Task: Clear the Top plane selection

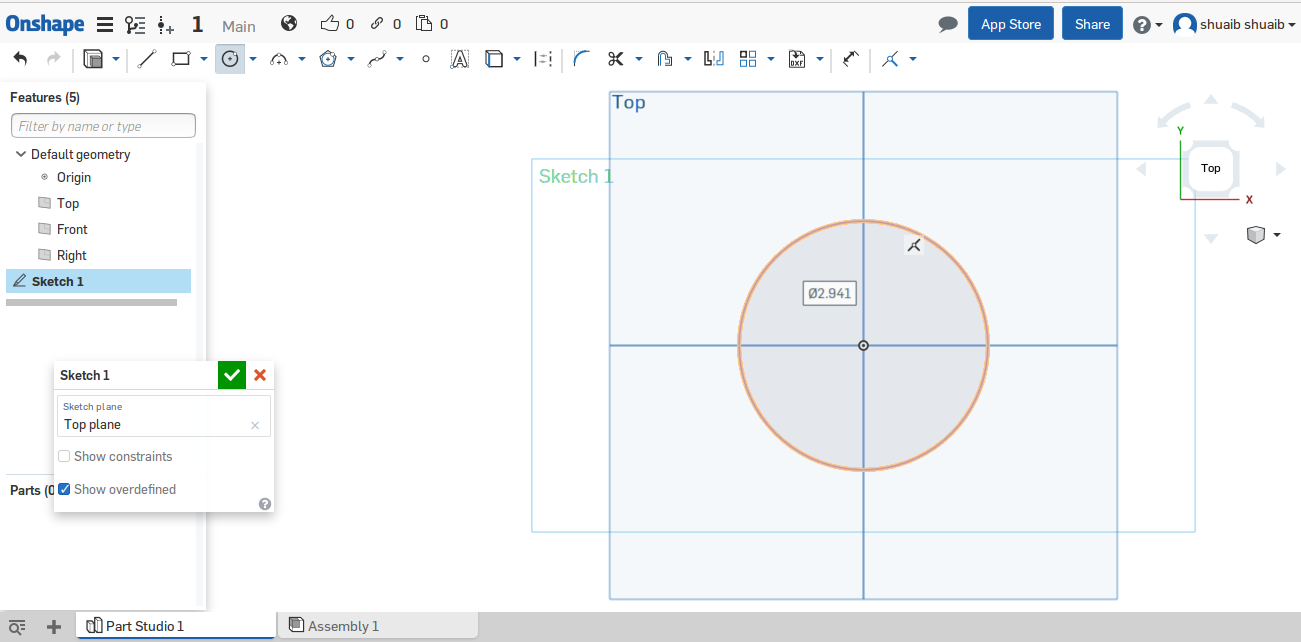Action: 255,425
